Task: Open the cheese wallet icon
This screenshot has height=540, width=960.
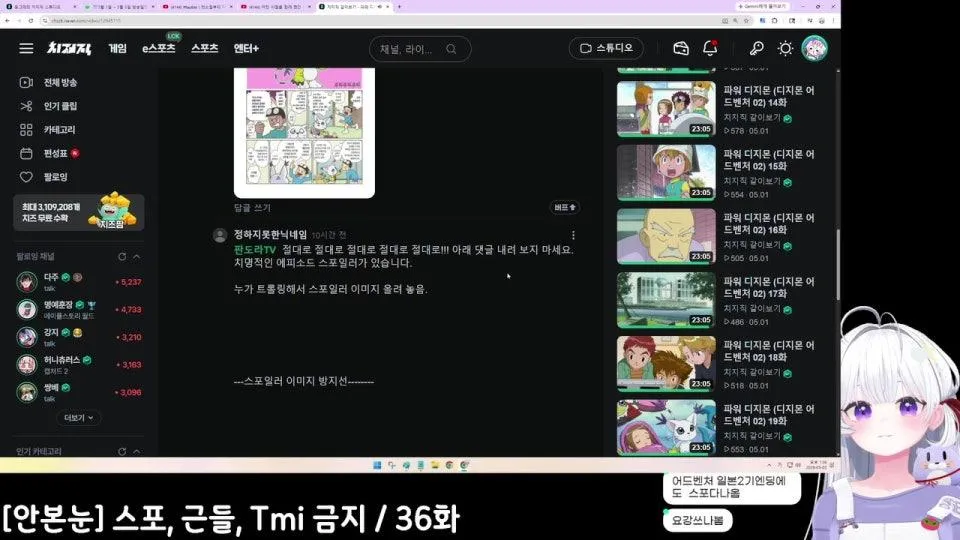Action: 681,48
